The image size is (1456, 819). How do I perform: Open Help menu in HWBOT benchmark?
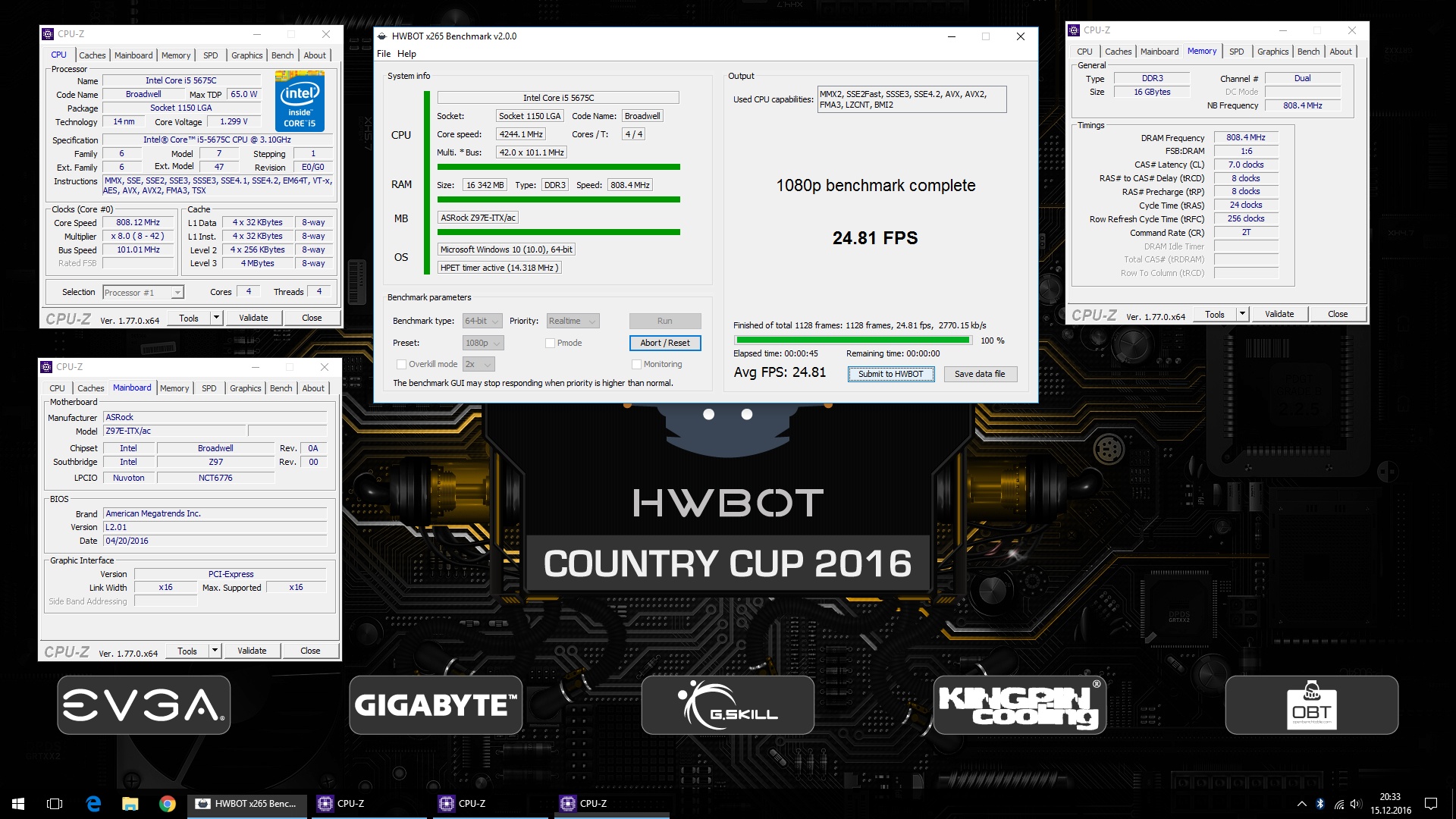tap(407, 55)
